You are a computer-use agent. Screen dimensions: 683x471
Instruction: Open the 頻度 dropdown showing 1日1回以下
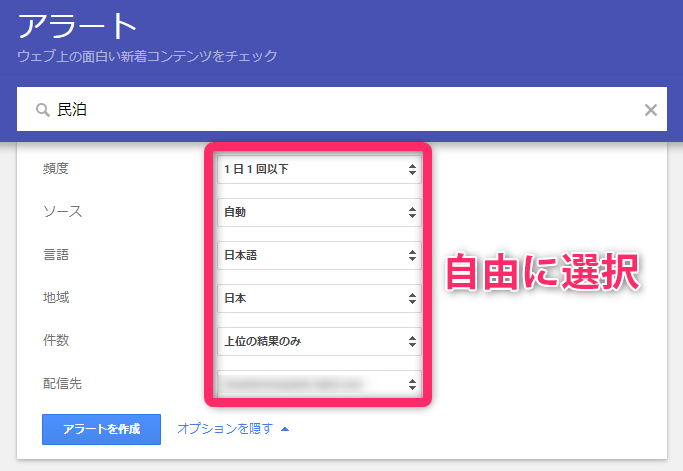tap(319, 169)
